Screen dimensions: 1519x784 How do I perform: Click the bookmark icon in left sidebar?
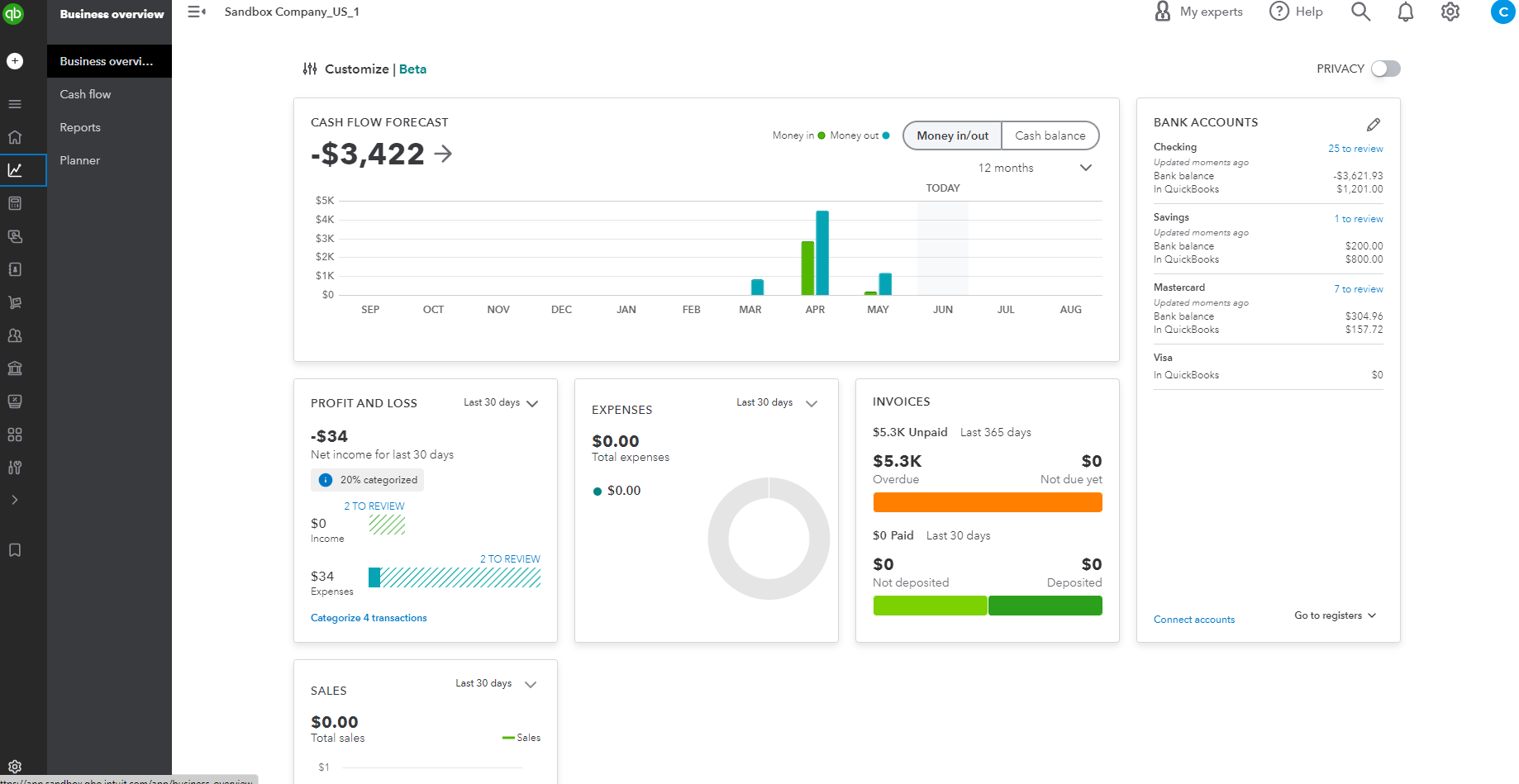15,550
